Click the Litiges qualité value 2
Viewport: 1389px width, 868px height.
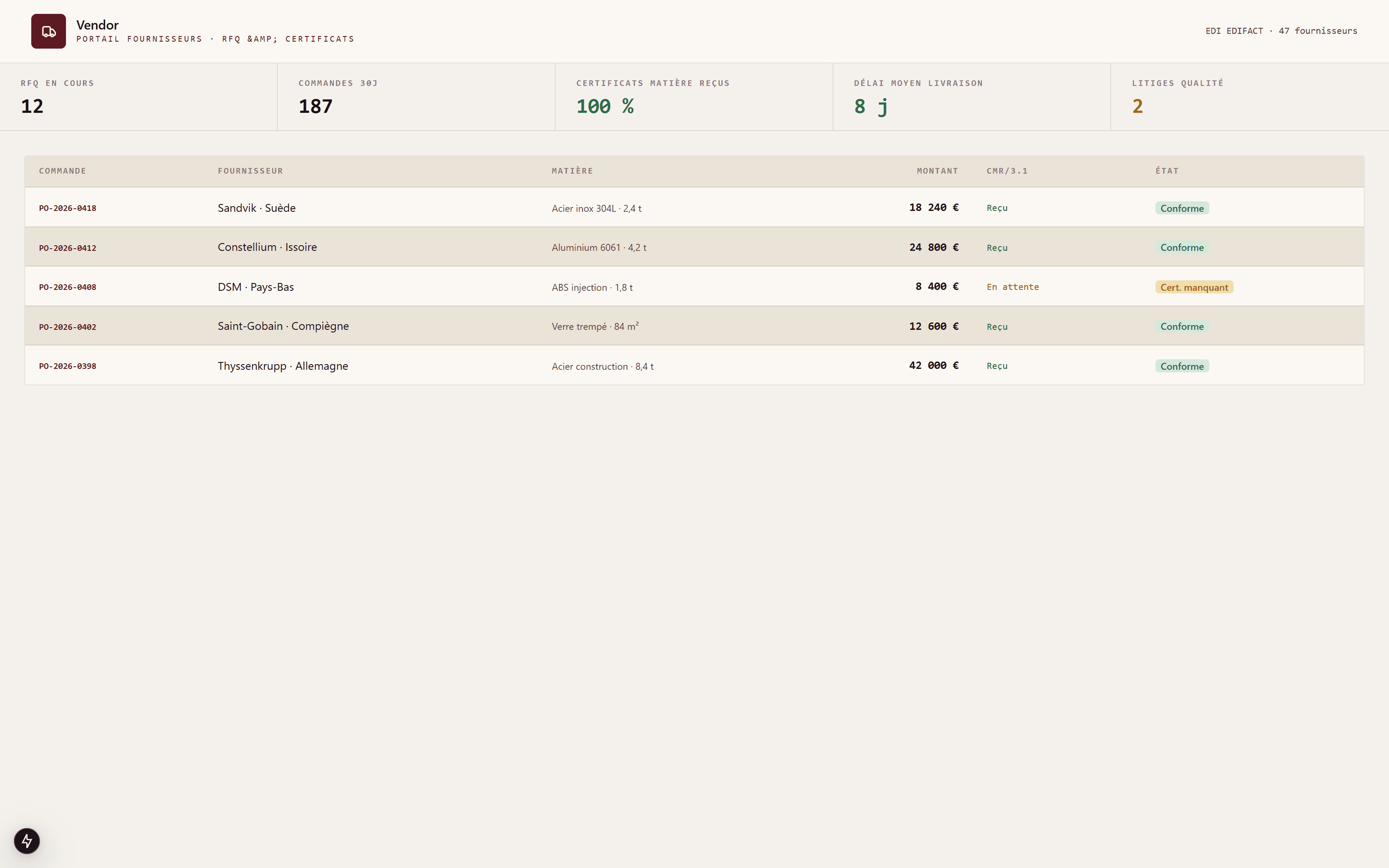coord(1137,106)
